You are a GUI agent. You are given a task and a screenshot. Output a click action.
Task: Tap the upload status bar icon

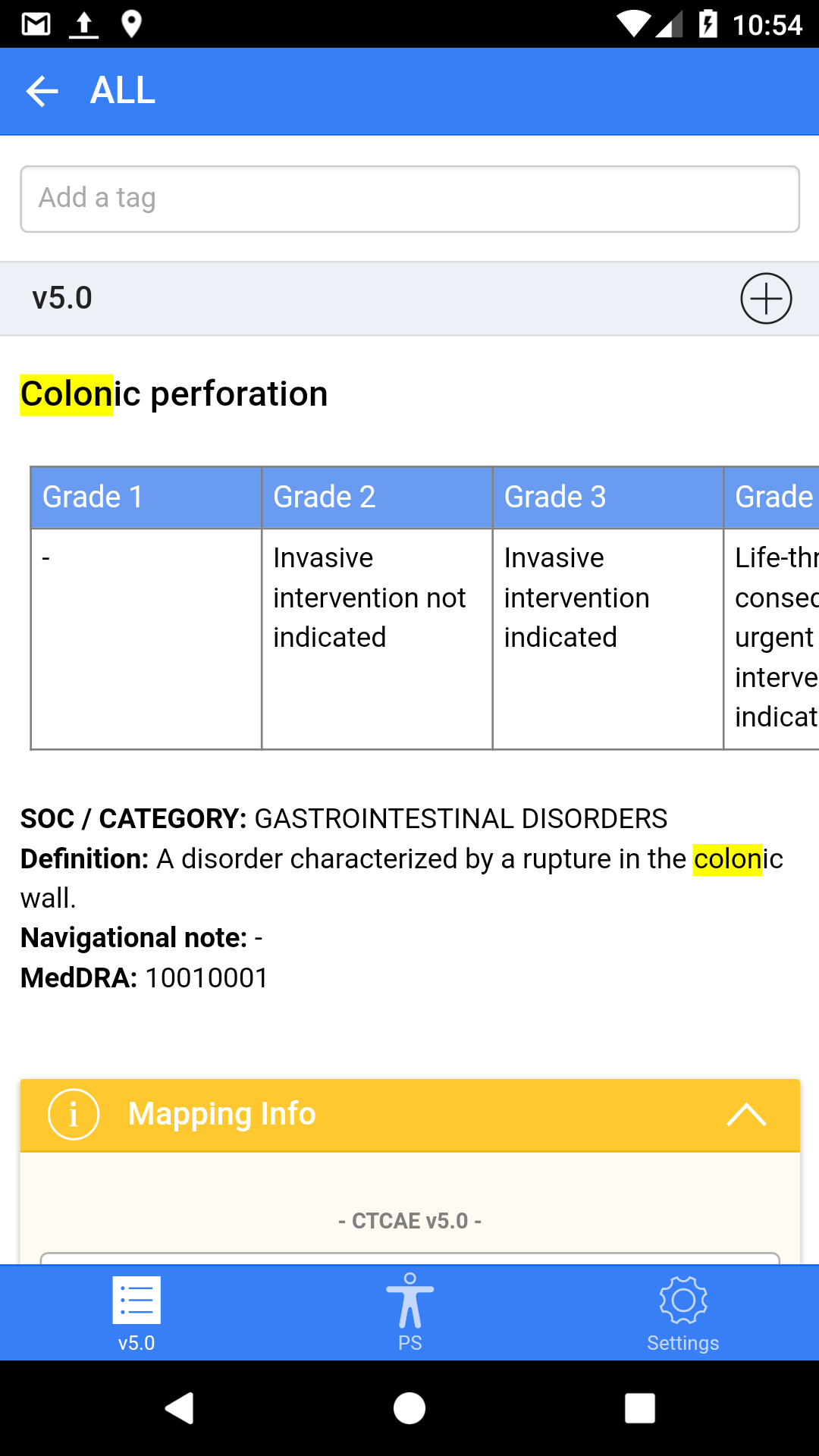point(84,24)
